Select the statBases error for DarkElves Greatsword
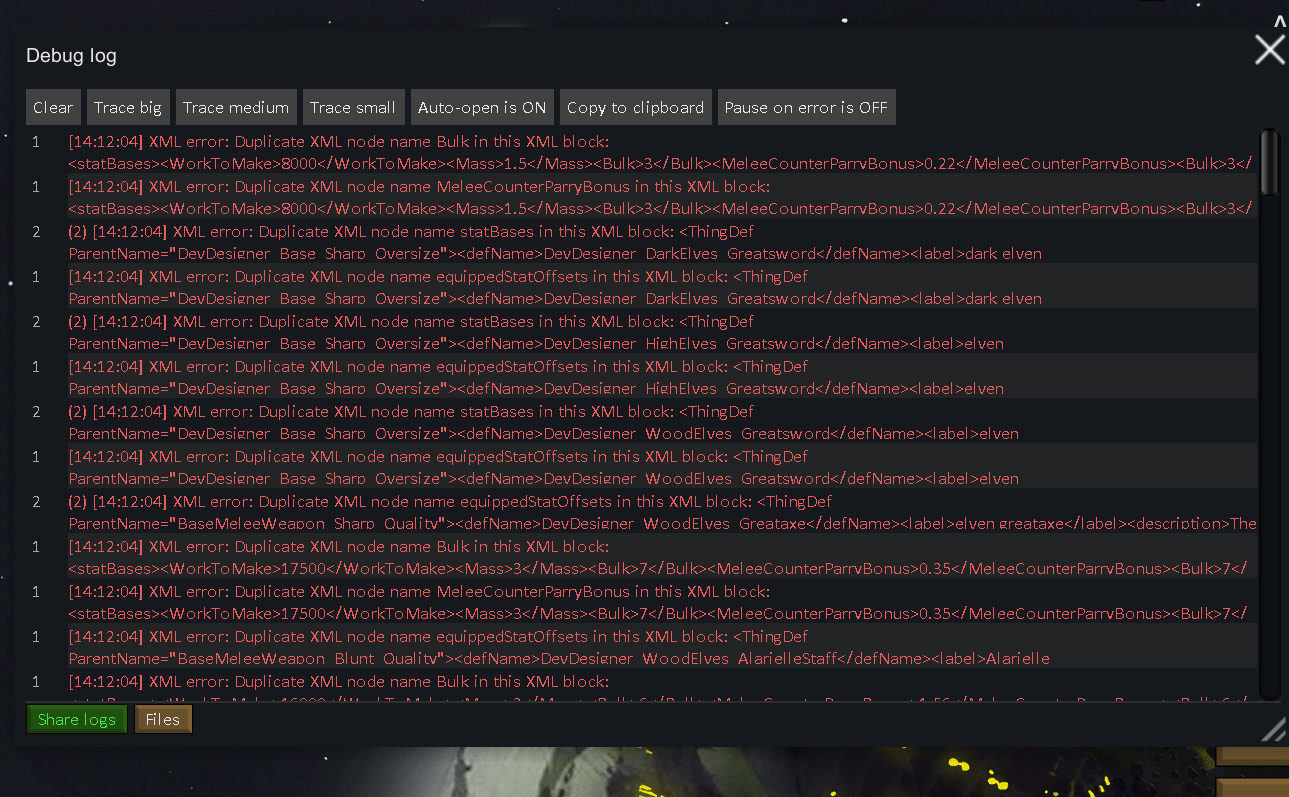Viewport: 1289px width, 797px height. pos(642,242)
